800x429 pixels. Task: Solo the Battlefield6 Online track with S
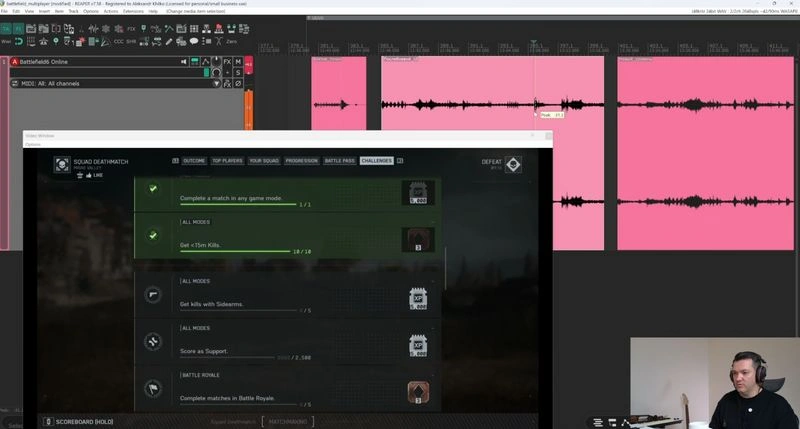(x=238, y=72)
